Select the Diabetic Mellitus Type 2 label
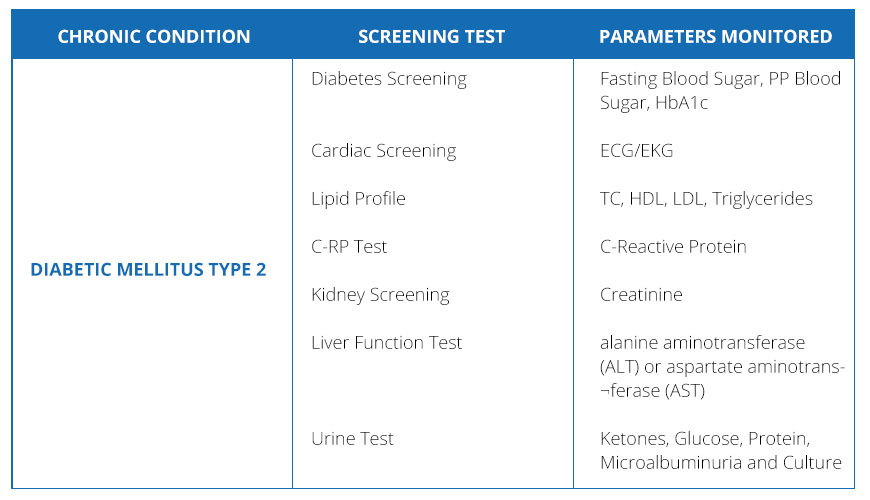 (148, 270)
